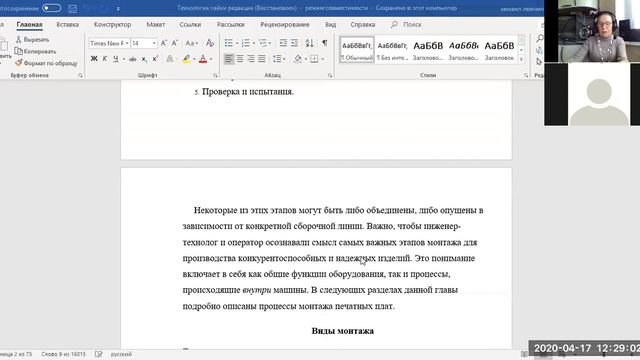
Task: Toggle justify alignment
Action: coord(262,59)
